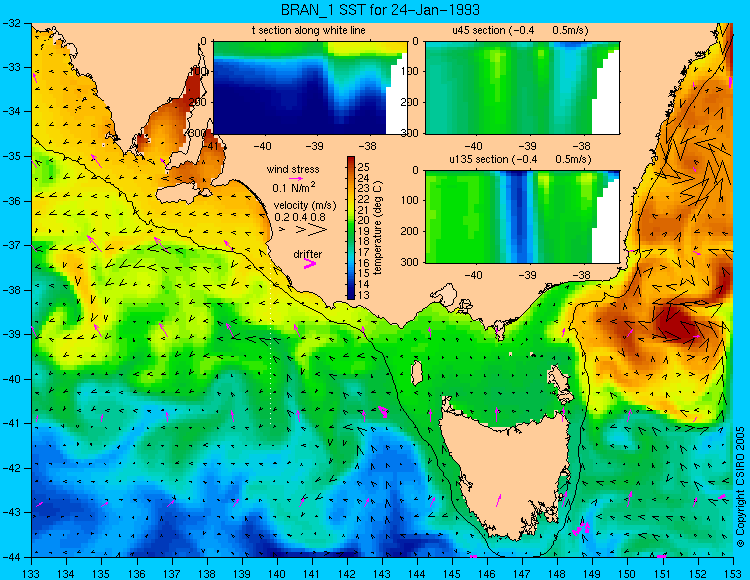Select the 'velocity (m/s)' legend label

(x=305, y=205)
